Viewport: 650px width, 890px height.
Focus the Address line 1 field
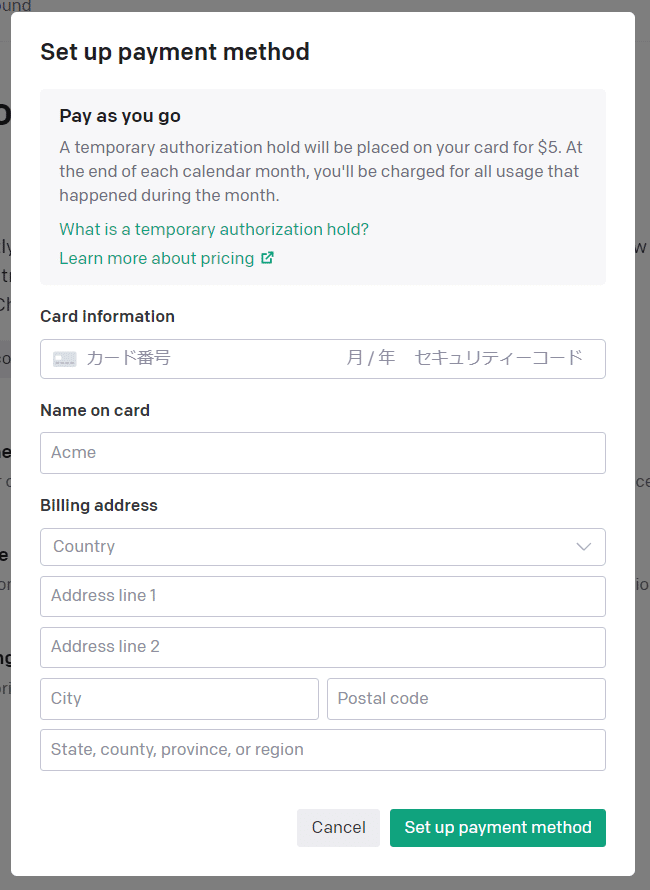322,596
